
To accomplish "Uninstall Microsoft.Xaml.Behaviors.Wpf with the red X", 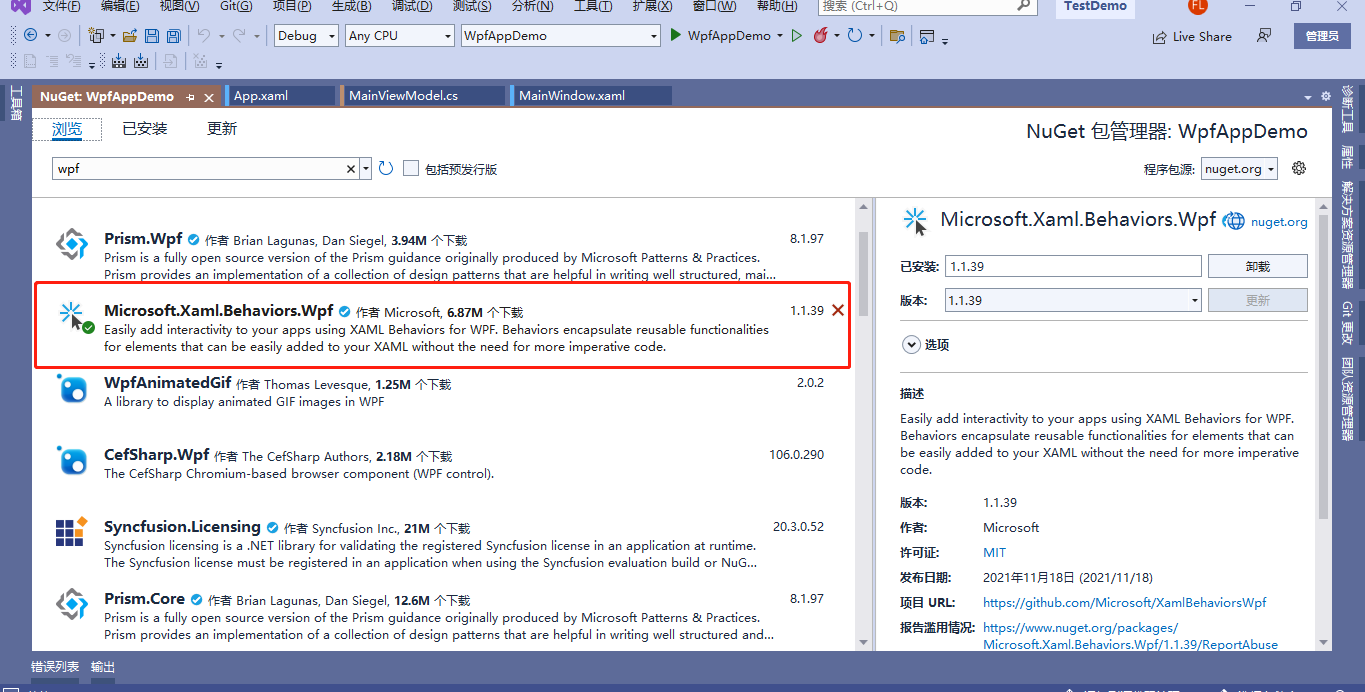I will [838, 310].
